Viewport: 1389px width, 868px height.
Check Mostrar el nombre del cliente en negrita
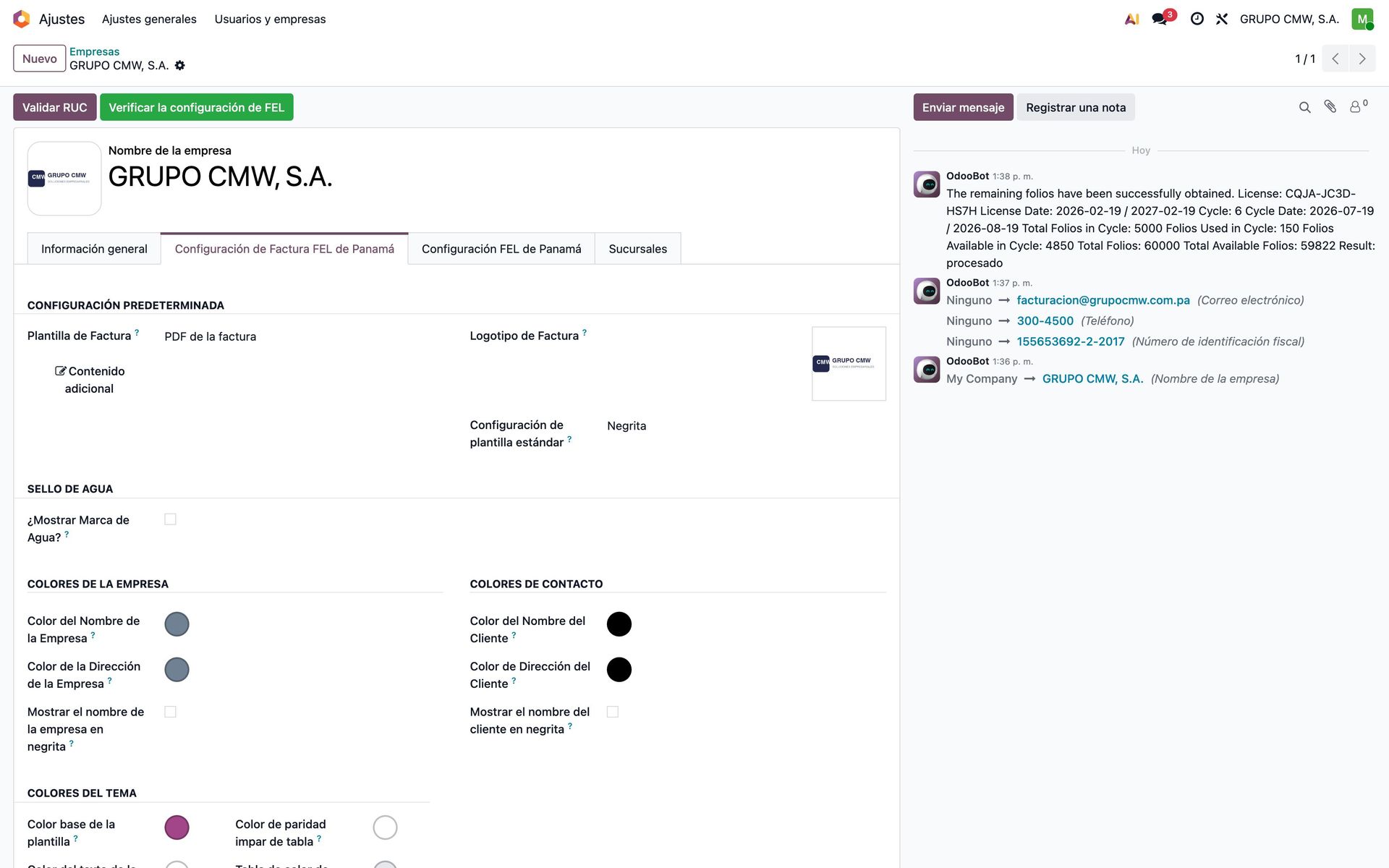613,712
